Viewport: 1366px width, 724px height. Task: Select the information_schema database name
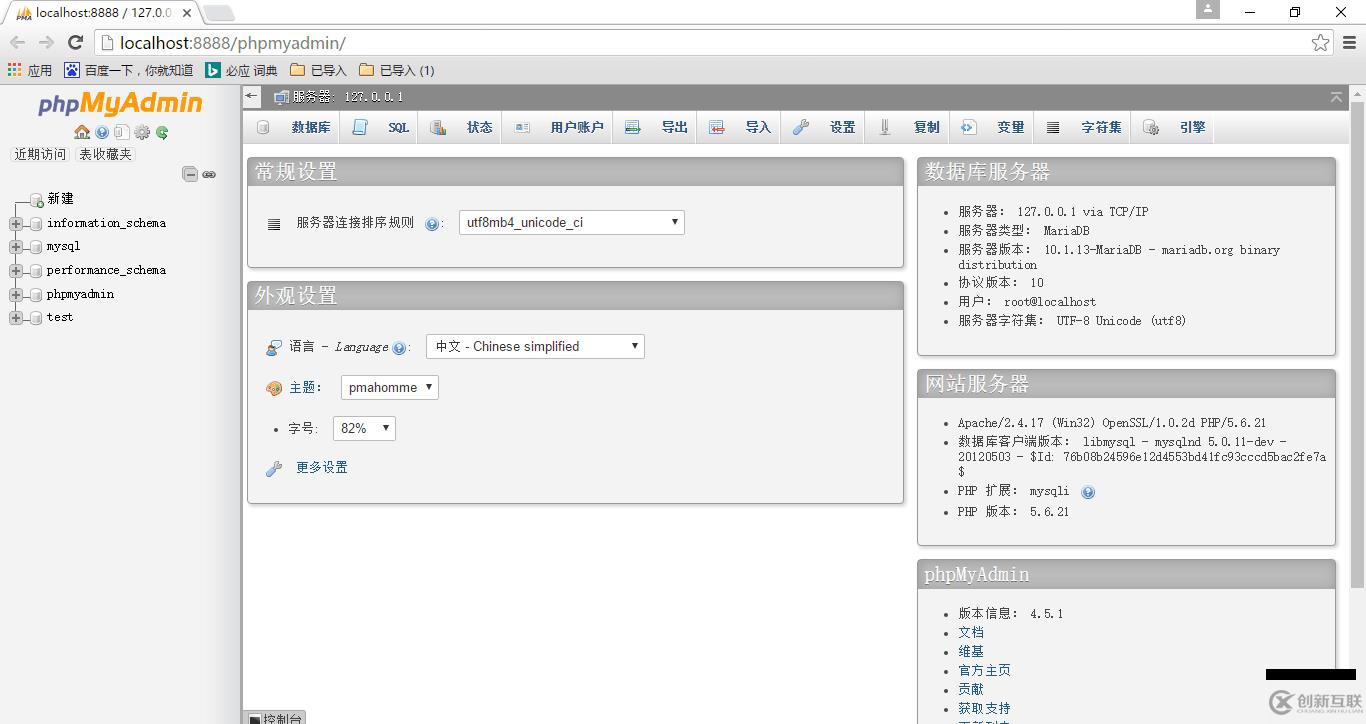pos(106,223)
